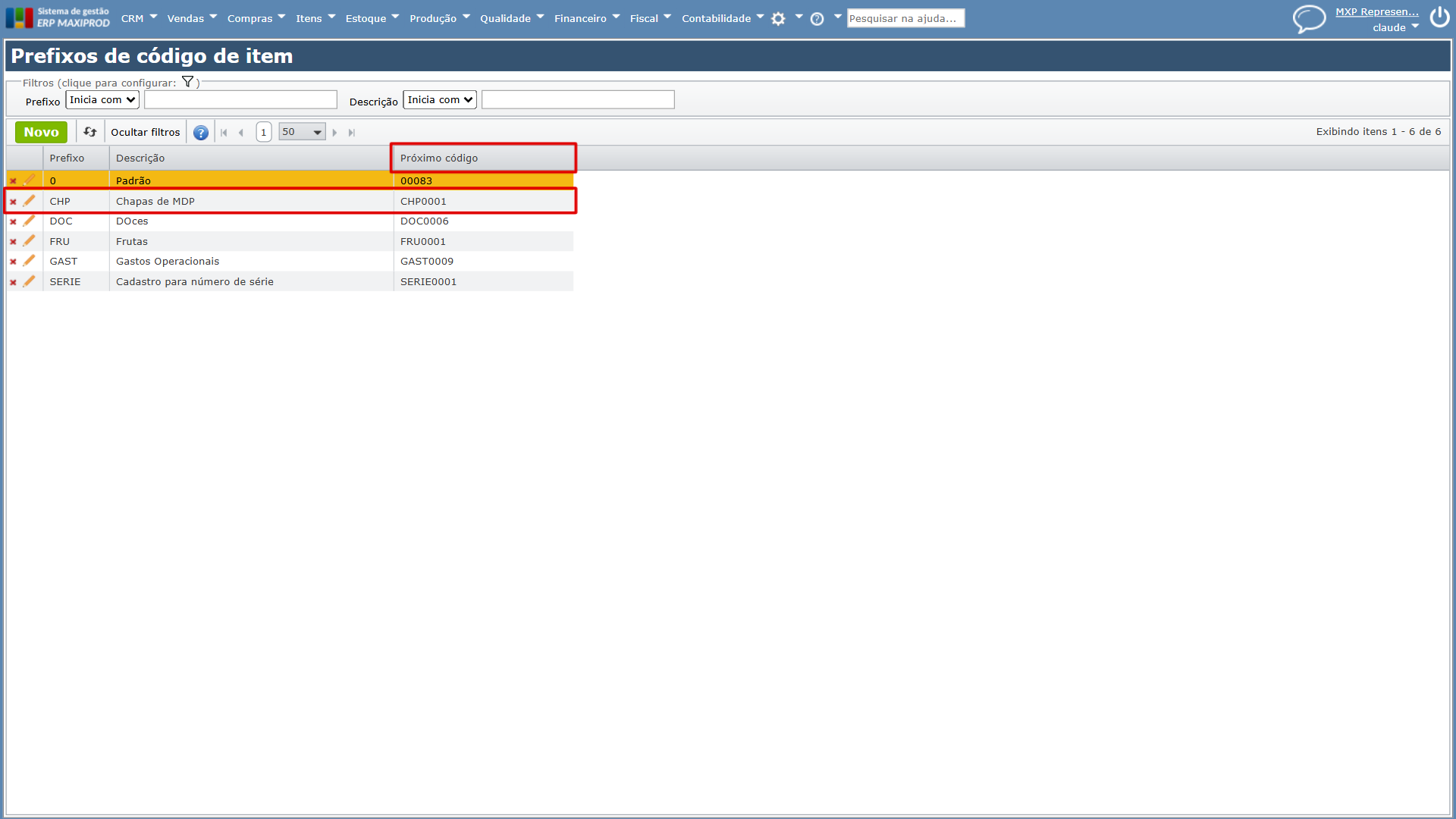This screenshot has width=1456, height=819.
Task: Click the power logout icon
Action: (1439, 17)
